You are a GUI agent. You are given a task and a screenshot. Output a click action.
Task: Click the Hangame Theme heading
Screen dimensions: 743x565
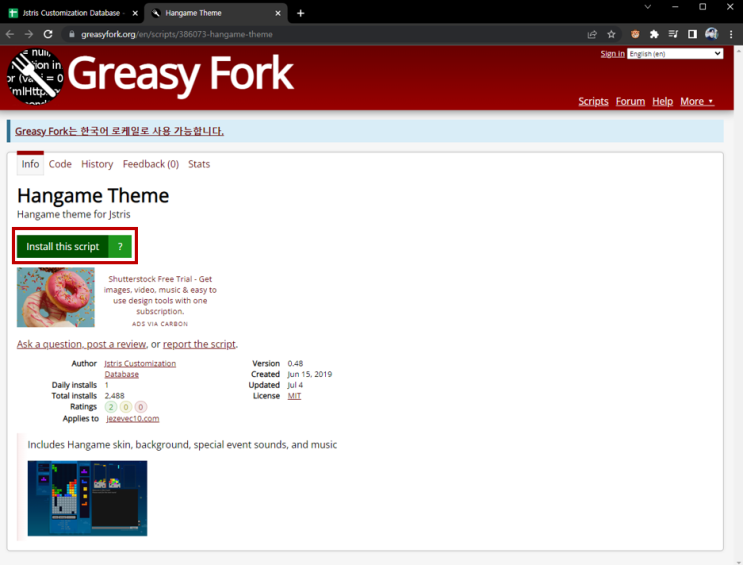click(93, 196)
